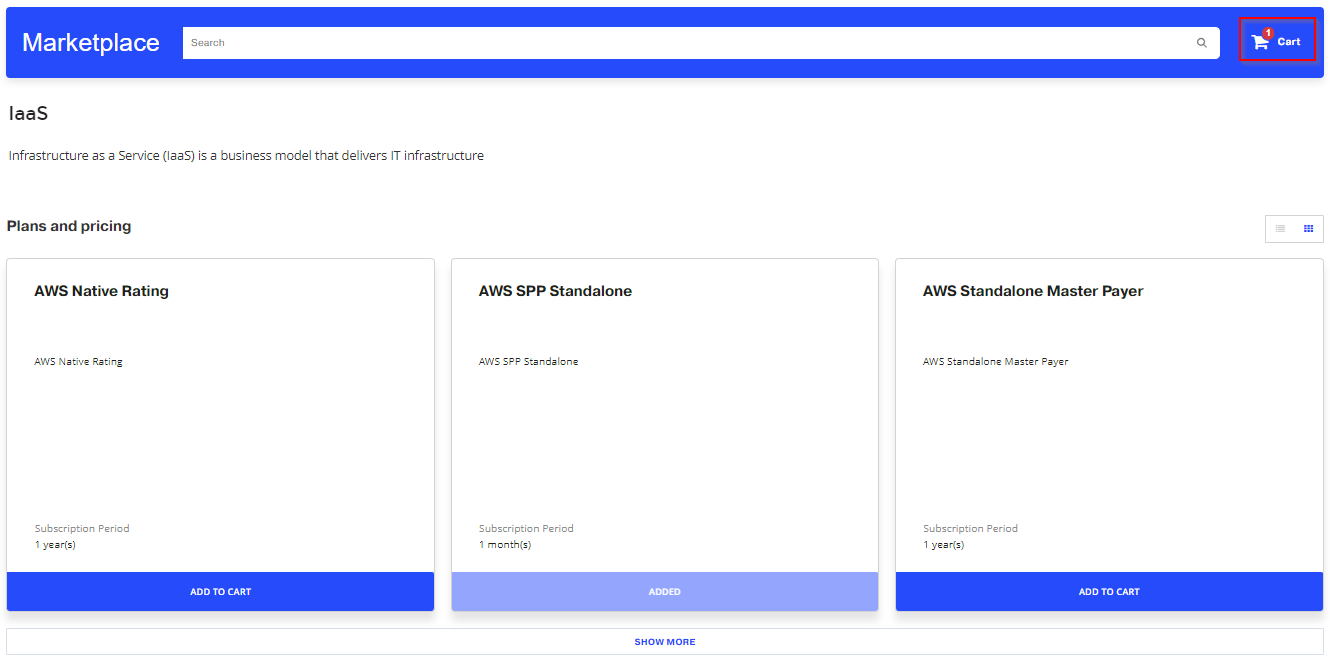This screenshot has width=1330, height=662.
Task: Click the ADDED button for AWS SPP Standalone
Action: (665, 592)
